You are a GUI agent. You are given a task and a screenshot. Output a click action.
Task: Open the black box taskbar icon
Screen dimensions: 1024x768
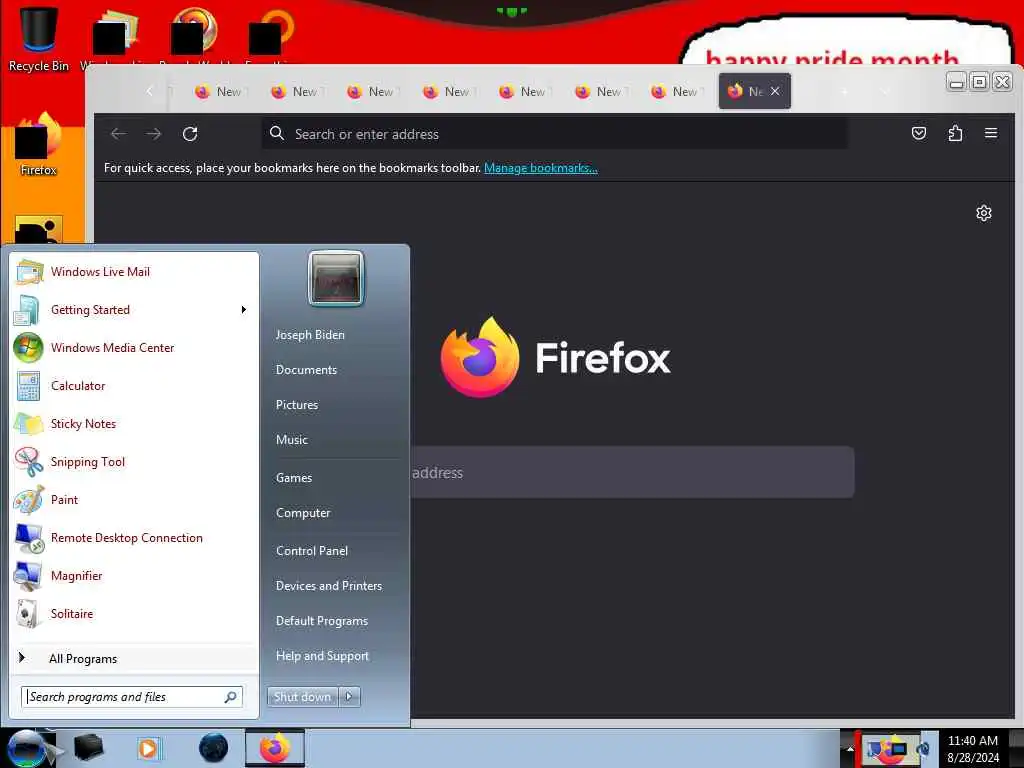pos(88,748)
